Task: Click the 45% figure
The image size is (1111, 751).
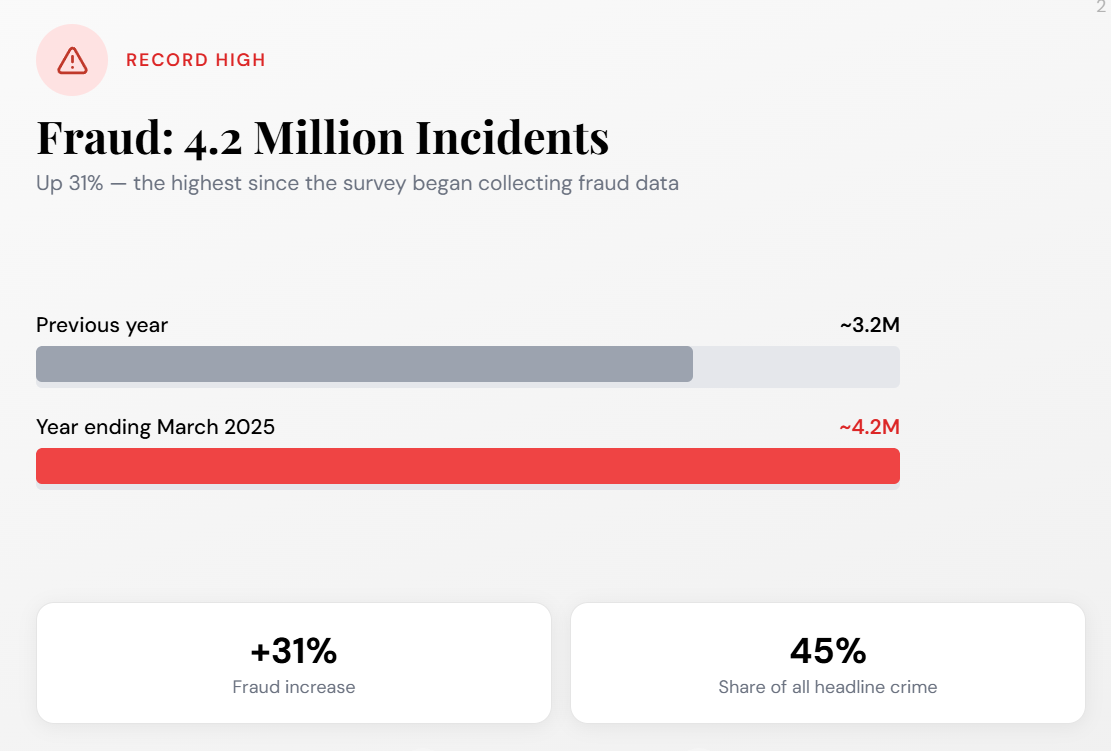Action: click(x=828, y=650)
